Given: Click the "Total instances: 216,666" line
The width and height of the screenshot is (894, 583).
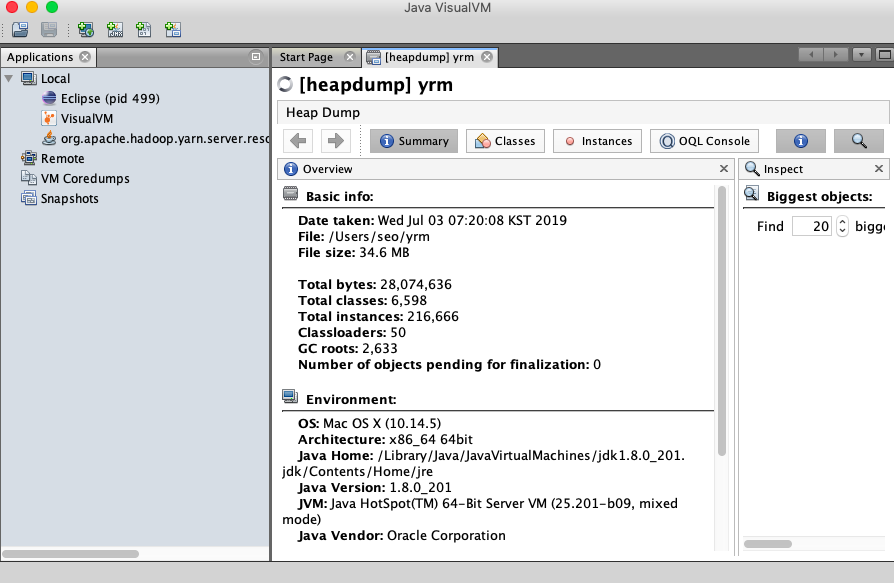Looking at the screenshot, I should coord(379,316).
